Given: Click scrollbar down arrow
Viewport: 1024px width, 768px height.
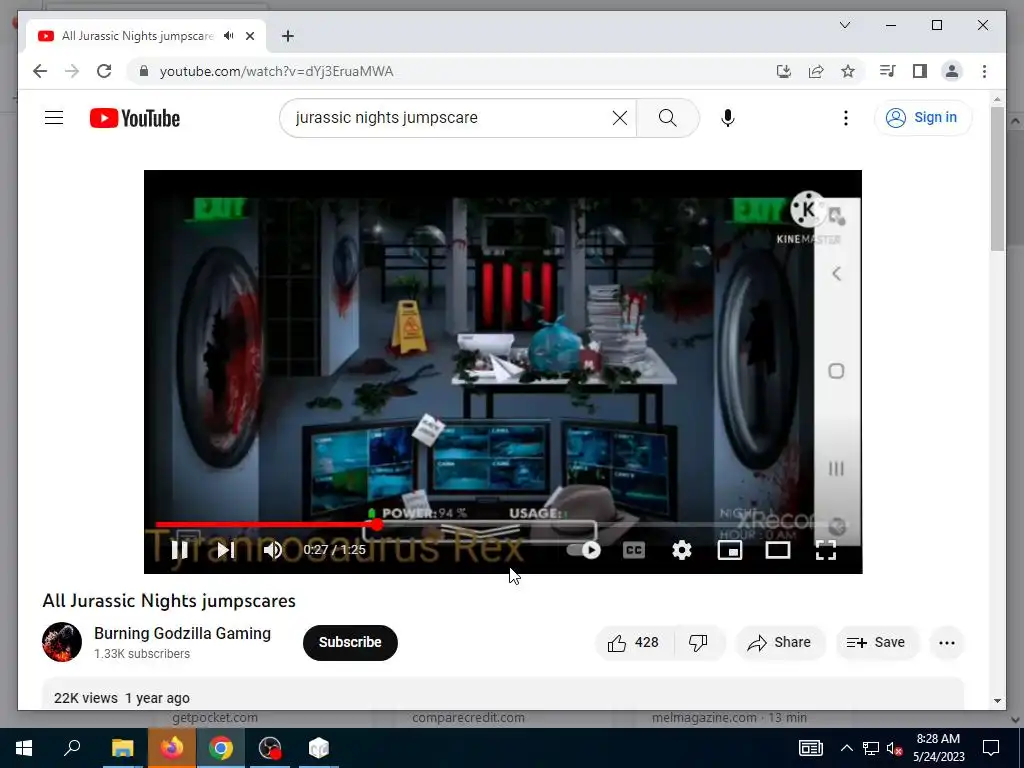Looking at the screenshot, I should [x=997, y=701].
